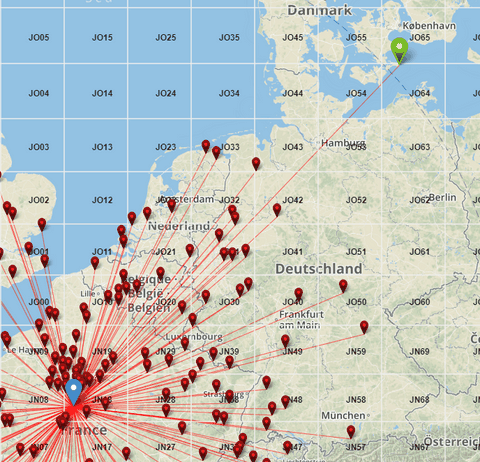This screenshot has height=462, width=480.
Task: Click red marker overlapping the JO40 label
Action: tap(298, 294)
